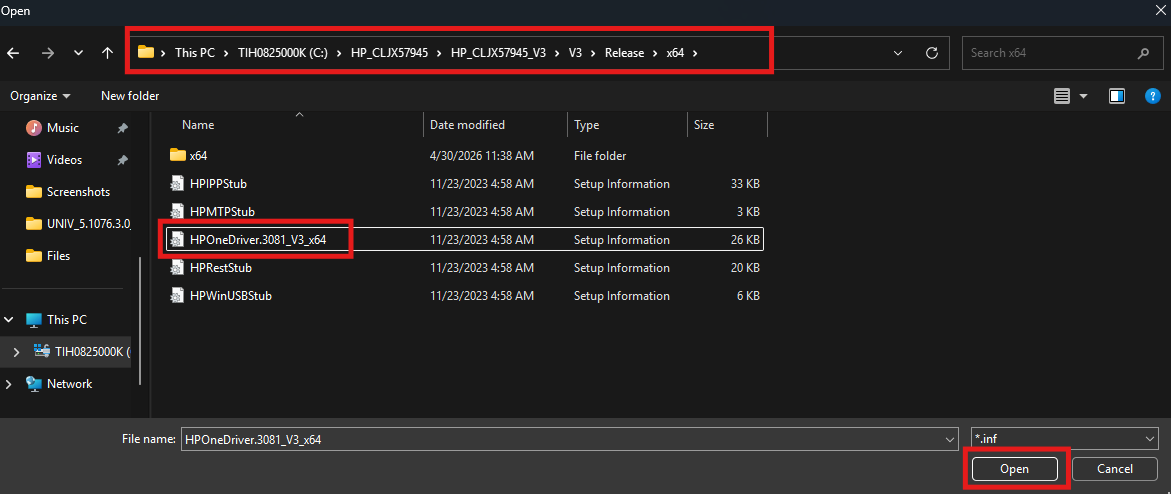Open Files folder in sidebar
Viewport: 1171px width, 494px height.
pyautogui.click(x=58, y=256)
